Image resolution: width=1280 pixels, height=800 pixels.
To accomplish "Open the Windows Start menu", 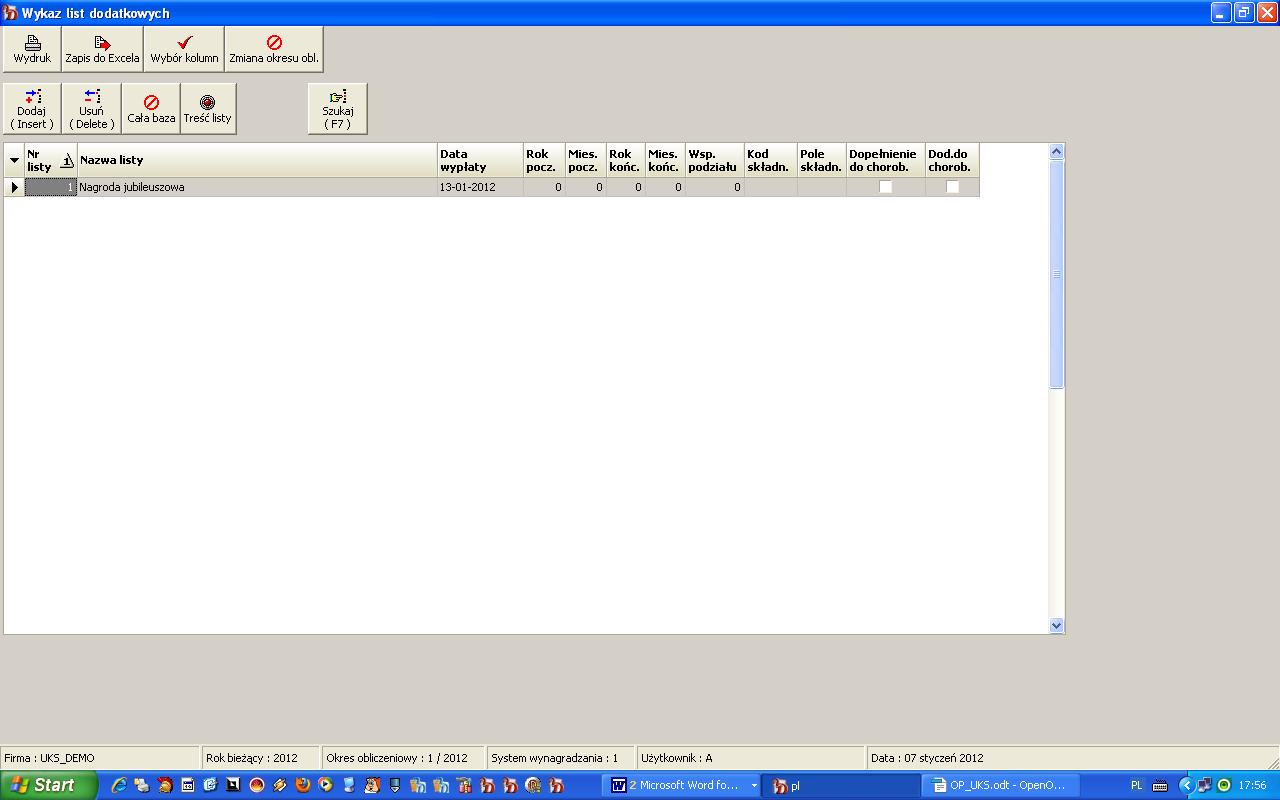I will (48, 786).
